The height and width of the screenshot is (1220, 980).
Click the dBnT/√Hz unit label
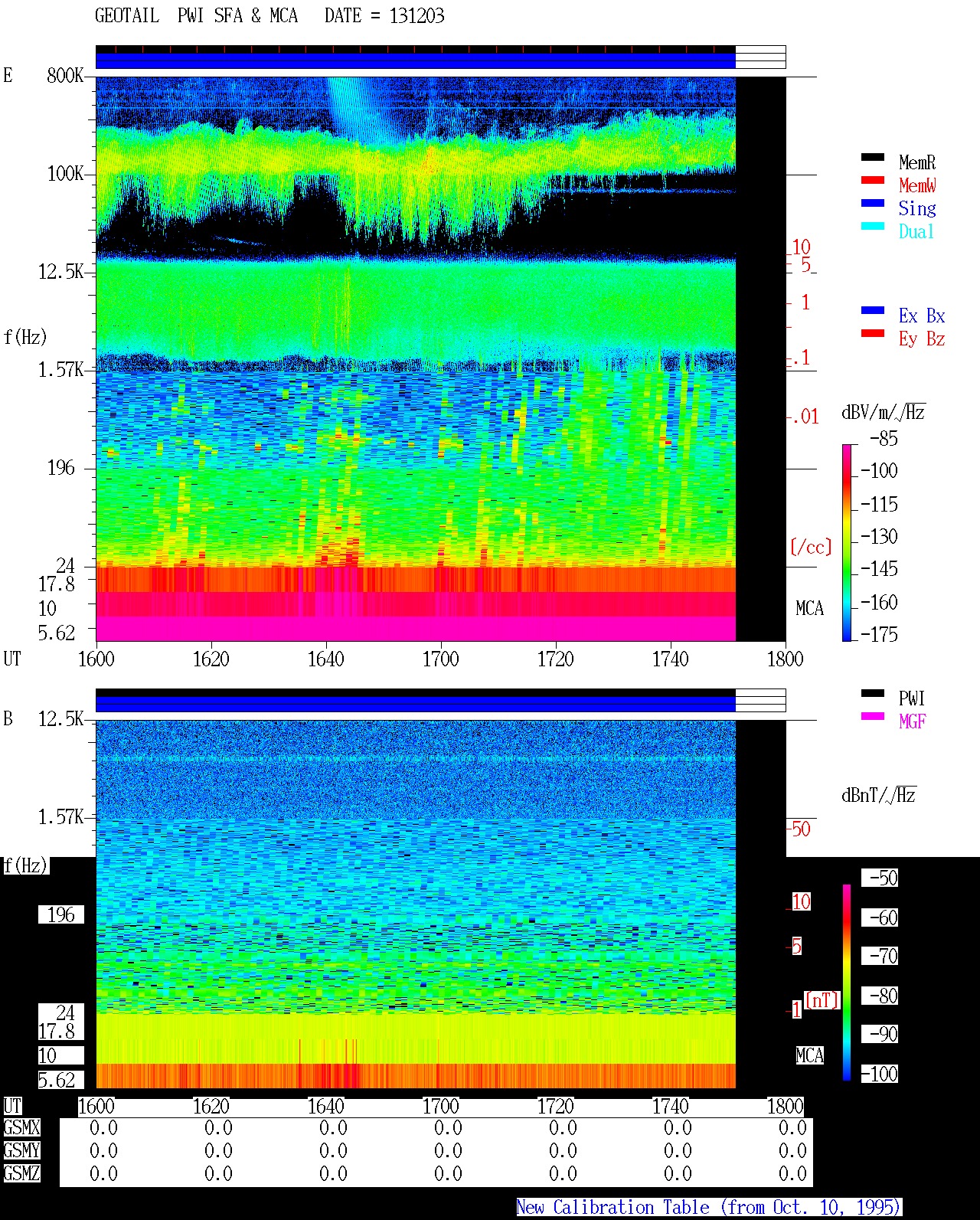[879, 795]
